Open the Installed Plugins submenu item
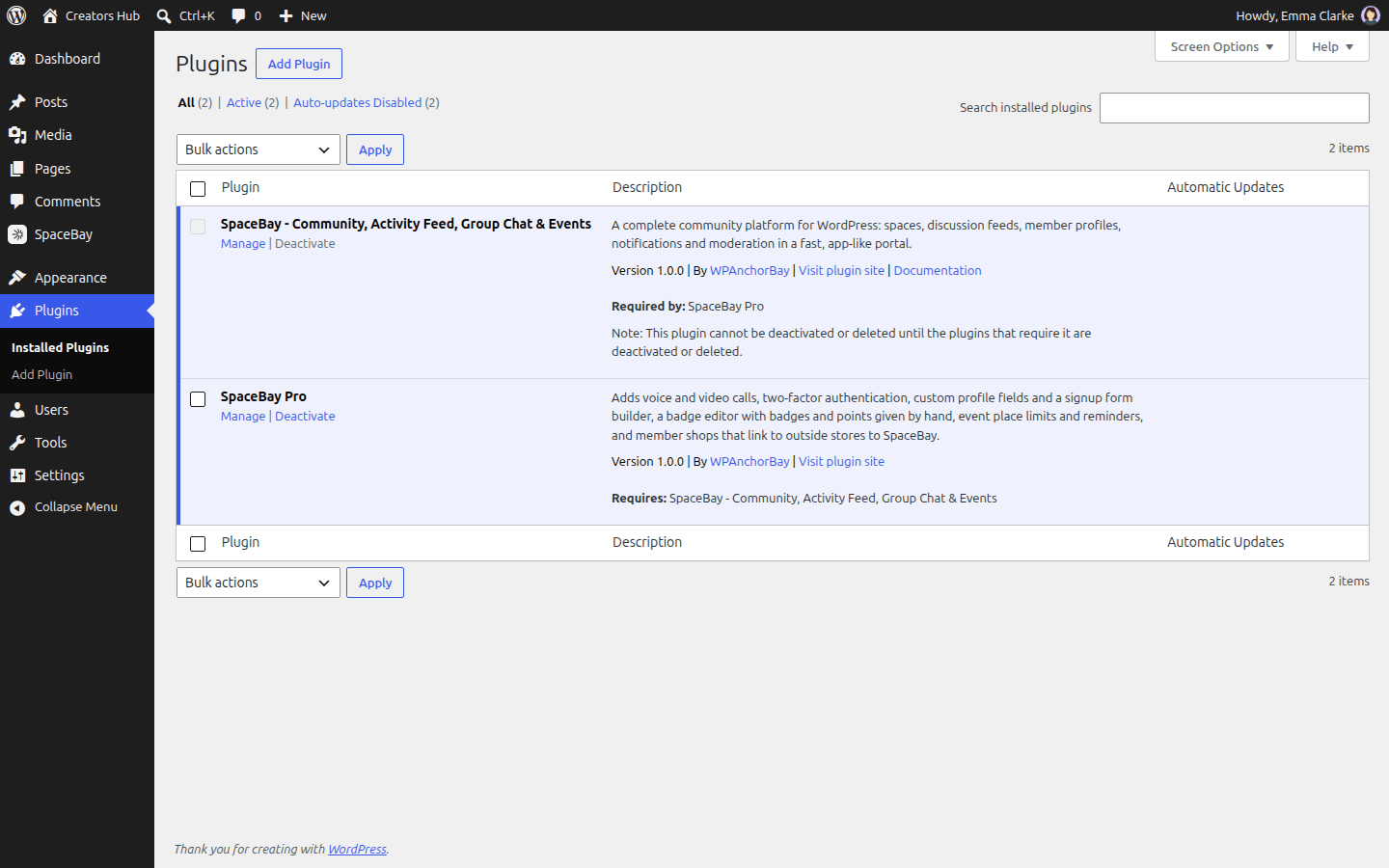1389x868 pixels. click(60, 347)
